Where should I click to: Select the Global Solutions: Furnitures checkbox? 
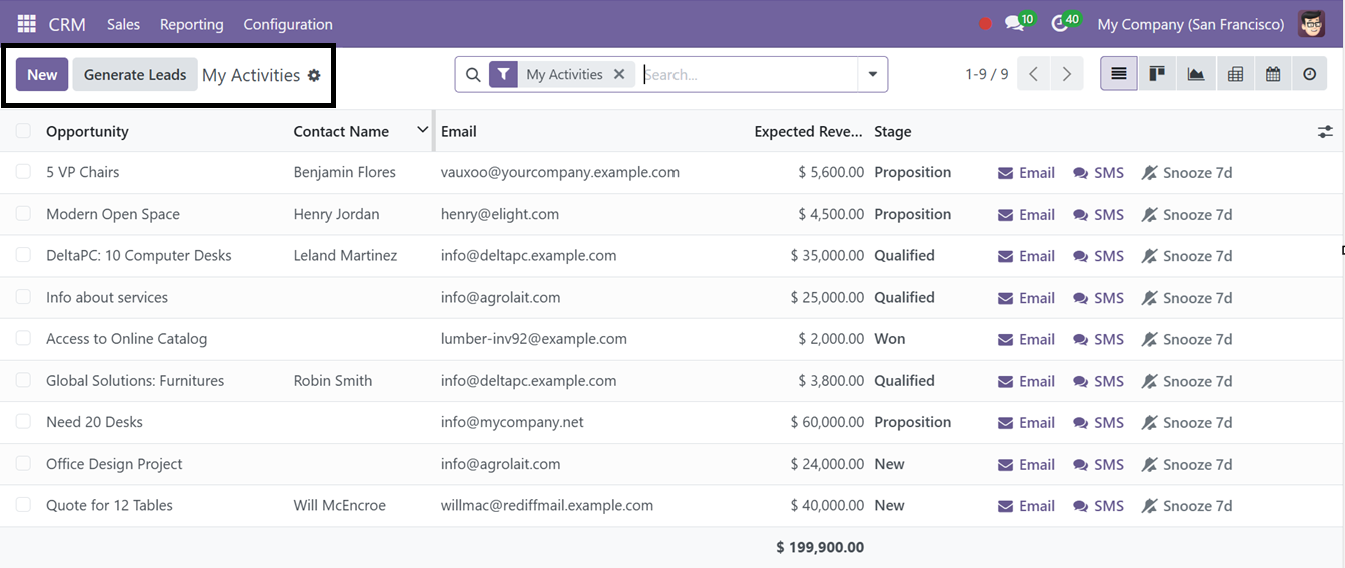click(23, 380)
